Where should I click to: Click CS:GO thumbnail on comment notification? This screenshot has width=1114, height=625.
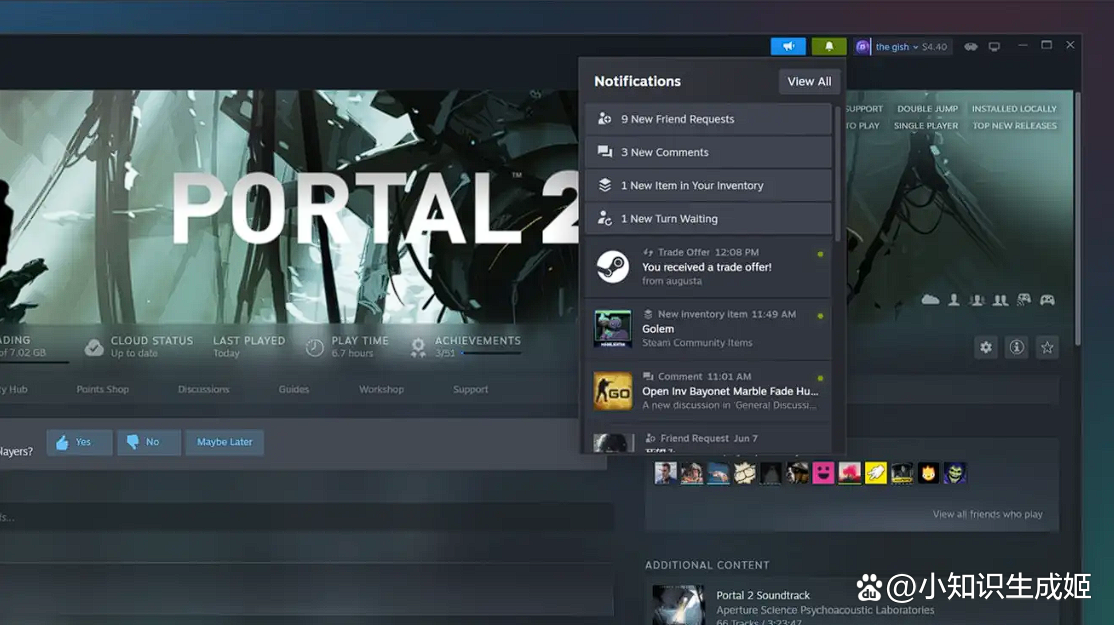click(612, 391)
